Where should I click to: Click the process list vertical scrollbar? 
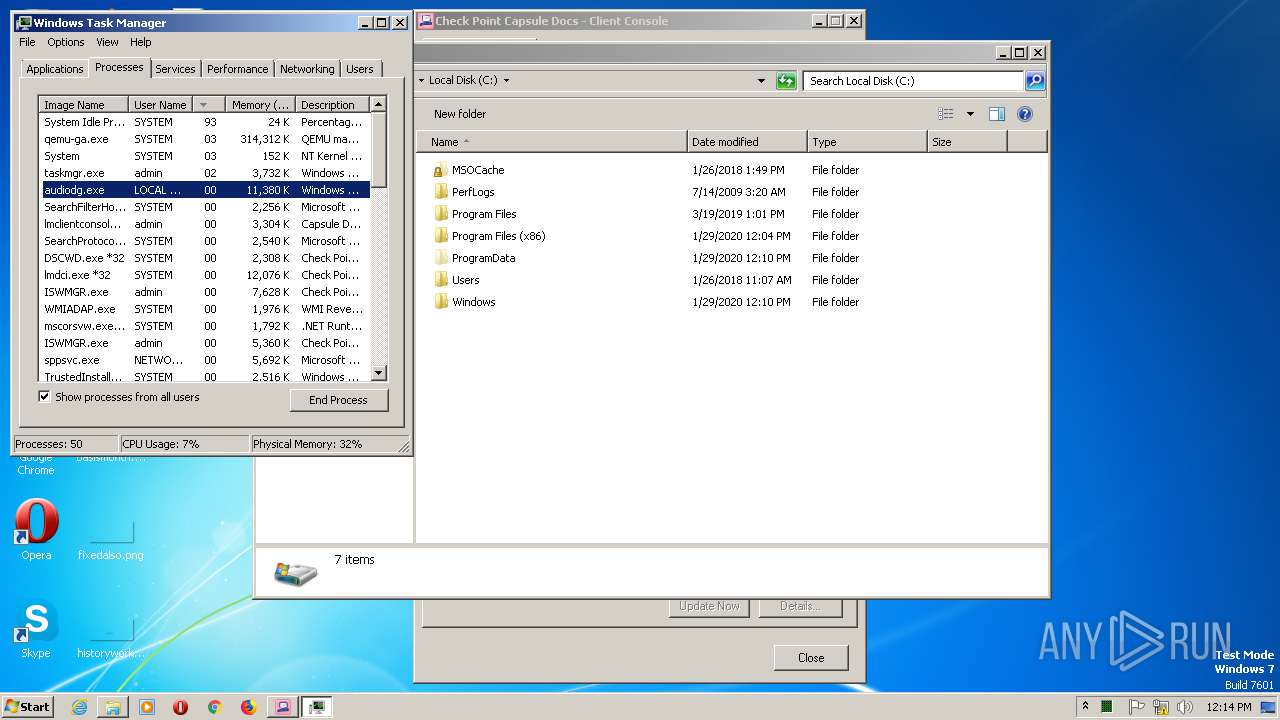tap(378, 239)
